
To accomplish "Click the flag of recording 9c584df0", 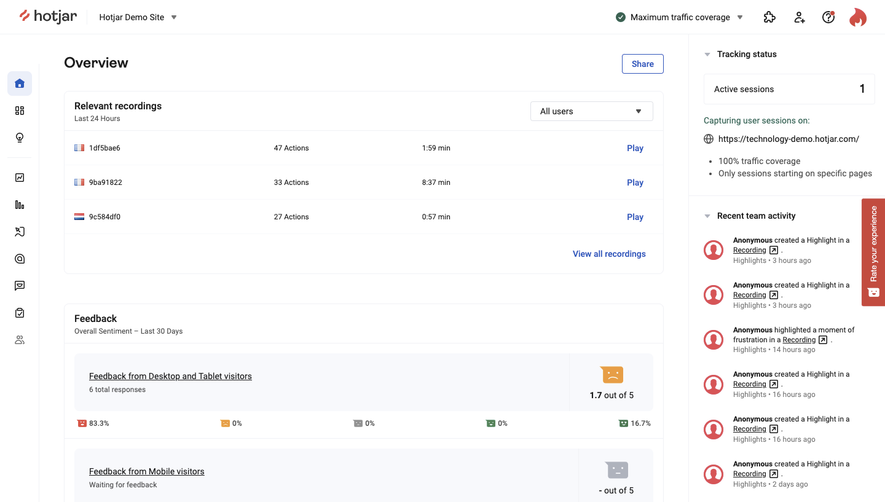I will click(79, 216).
